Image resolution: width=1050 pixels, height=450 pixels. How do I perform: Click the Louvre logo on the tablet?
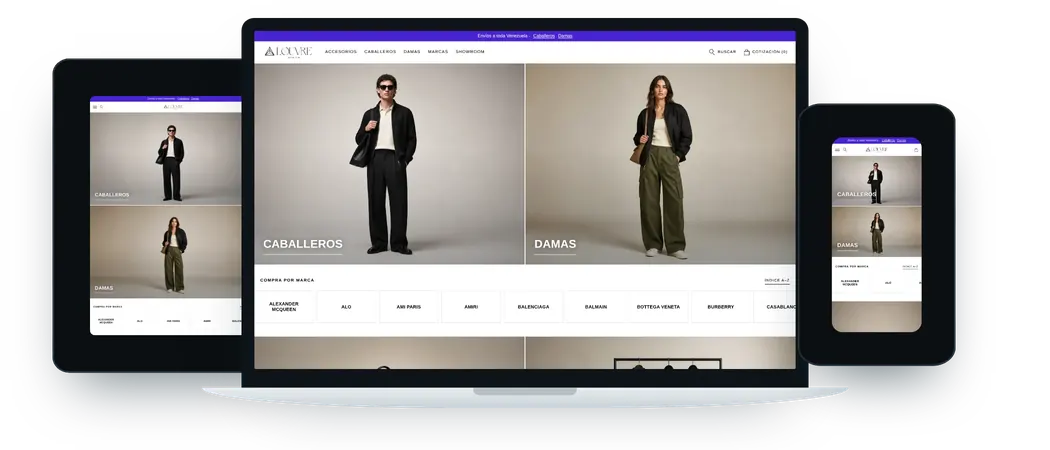click(173, 106)
